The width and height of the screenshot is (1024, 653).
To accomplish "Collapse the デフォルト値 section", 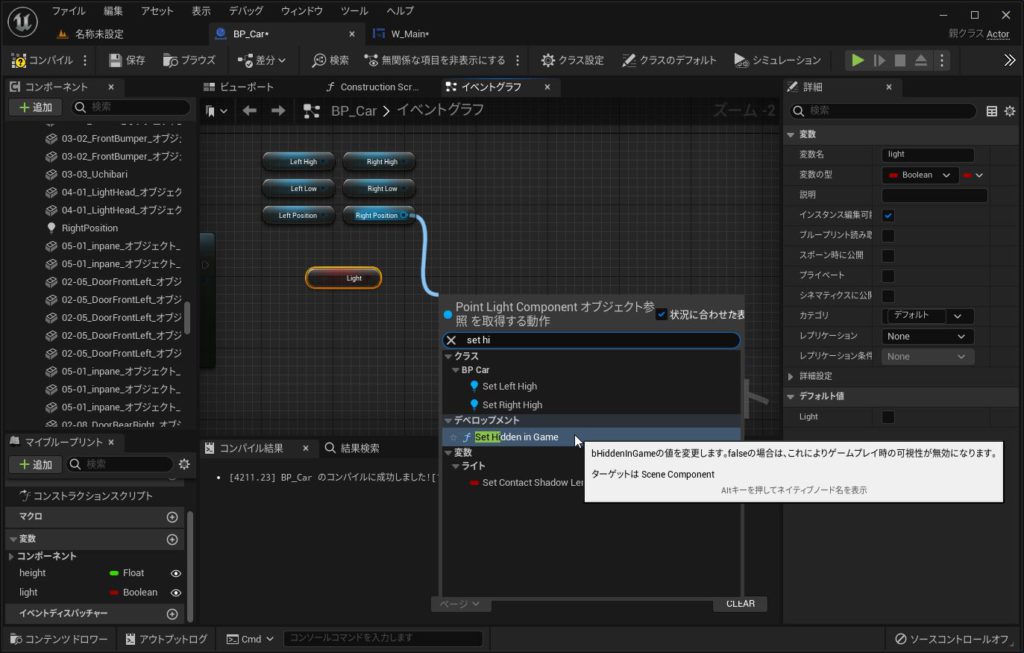I will click(x=791, y=396).
